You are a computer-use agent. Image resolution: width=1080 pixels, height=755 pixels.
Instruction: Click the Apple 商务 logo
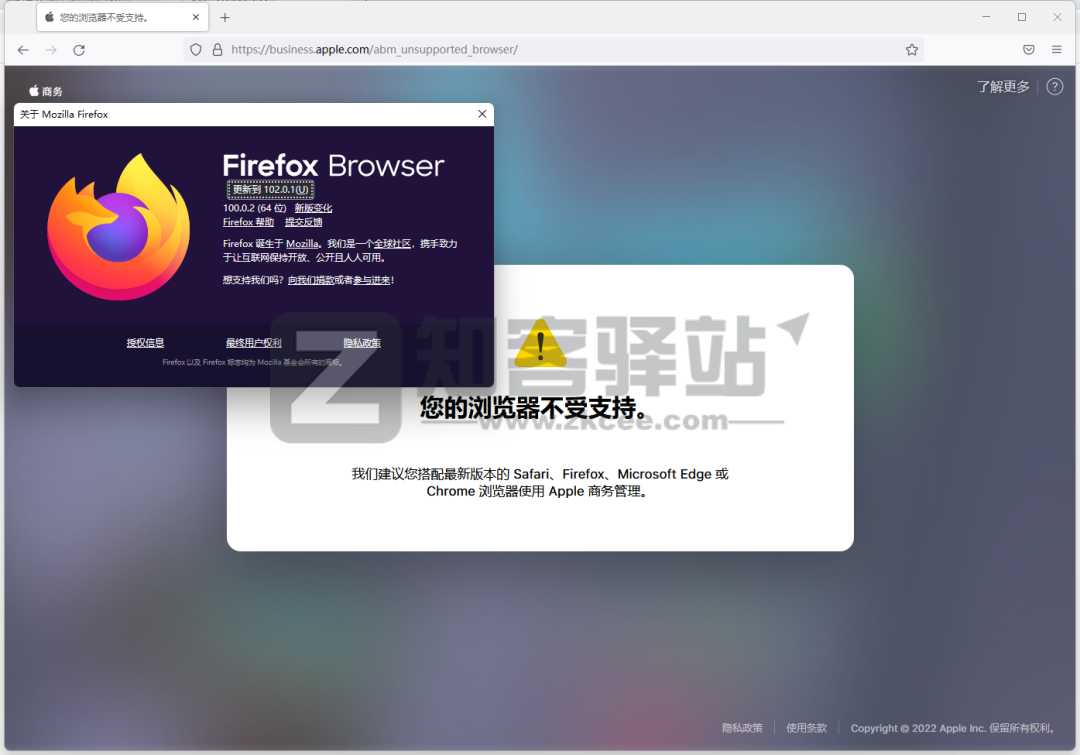[x=44, y=90]
